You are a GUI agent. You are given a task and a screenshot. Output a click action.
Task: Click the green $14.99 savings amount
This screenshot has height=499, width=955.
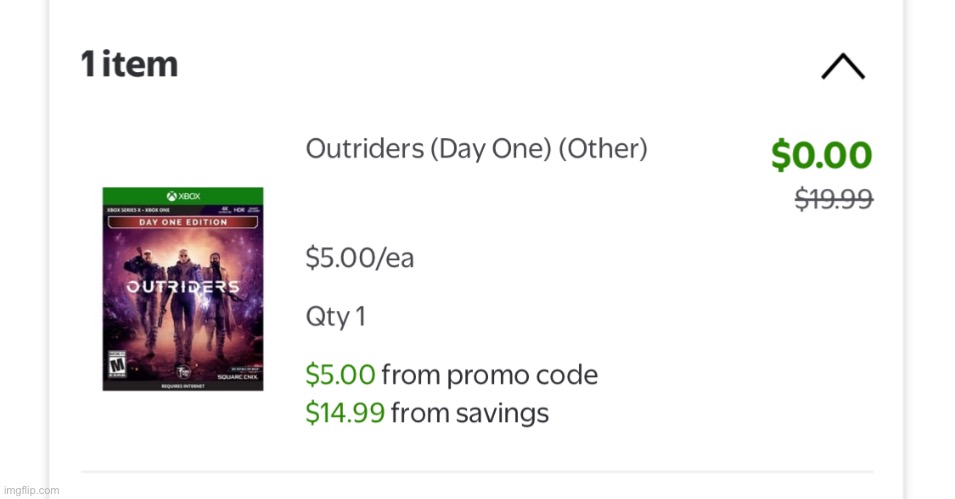coord(345,413)
